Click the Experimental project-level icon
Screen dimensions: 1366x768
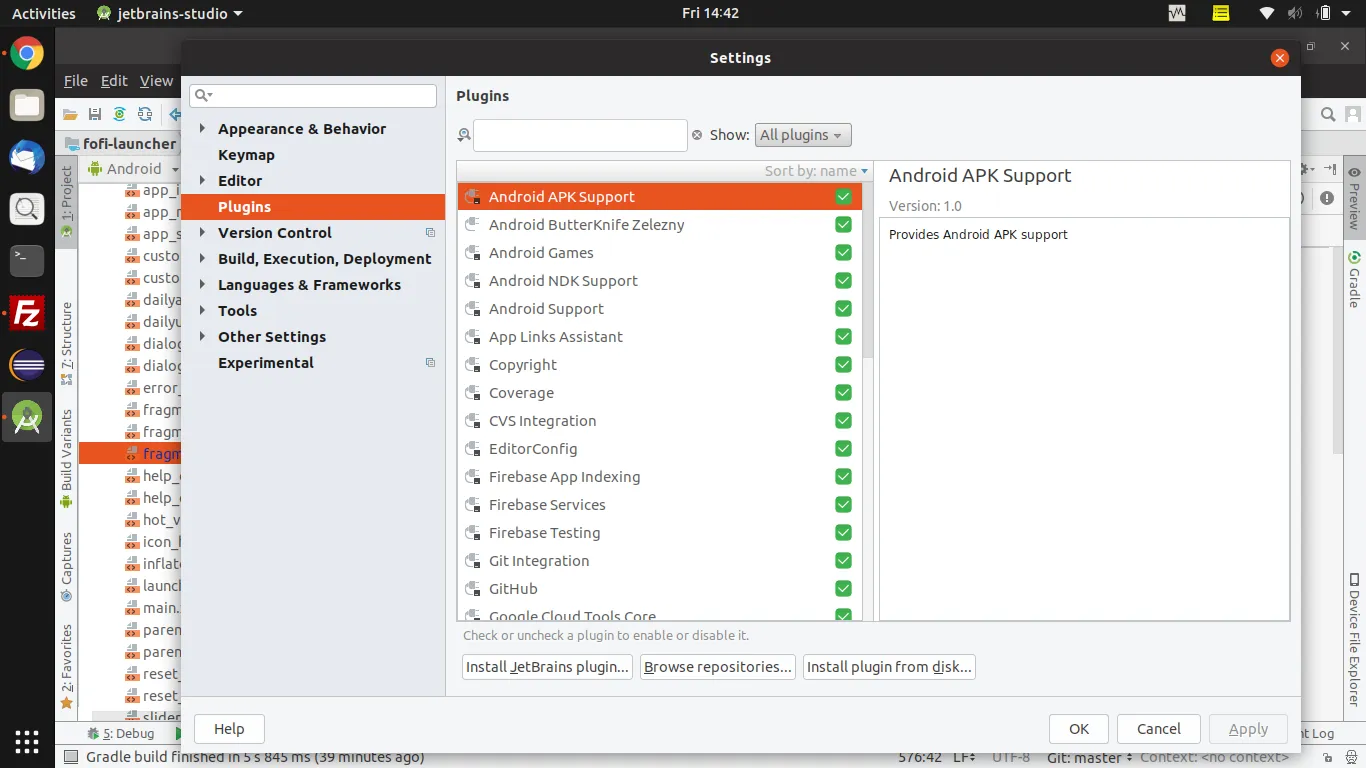click(x=430, y=363)
